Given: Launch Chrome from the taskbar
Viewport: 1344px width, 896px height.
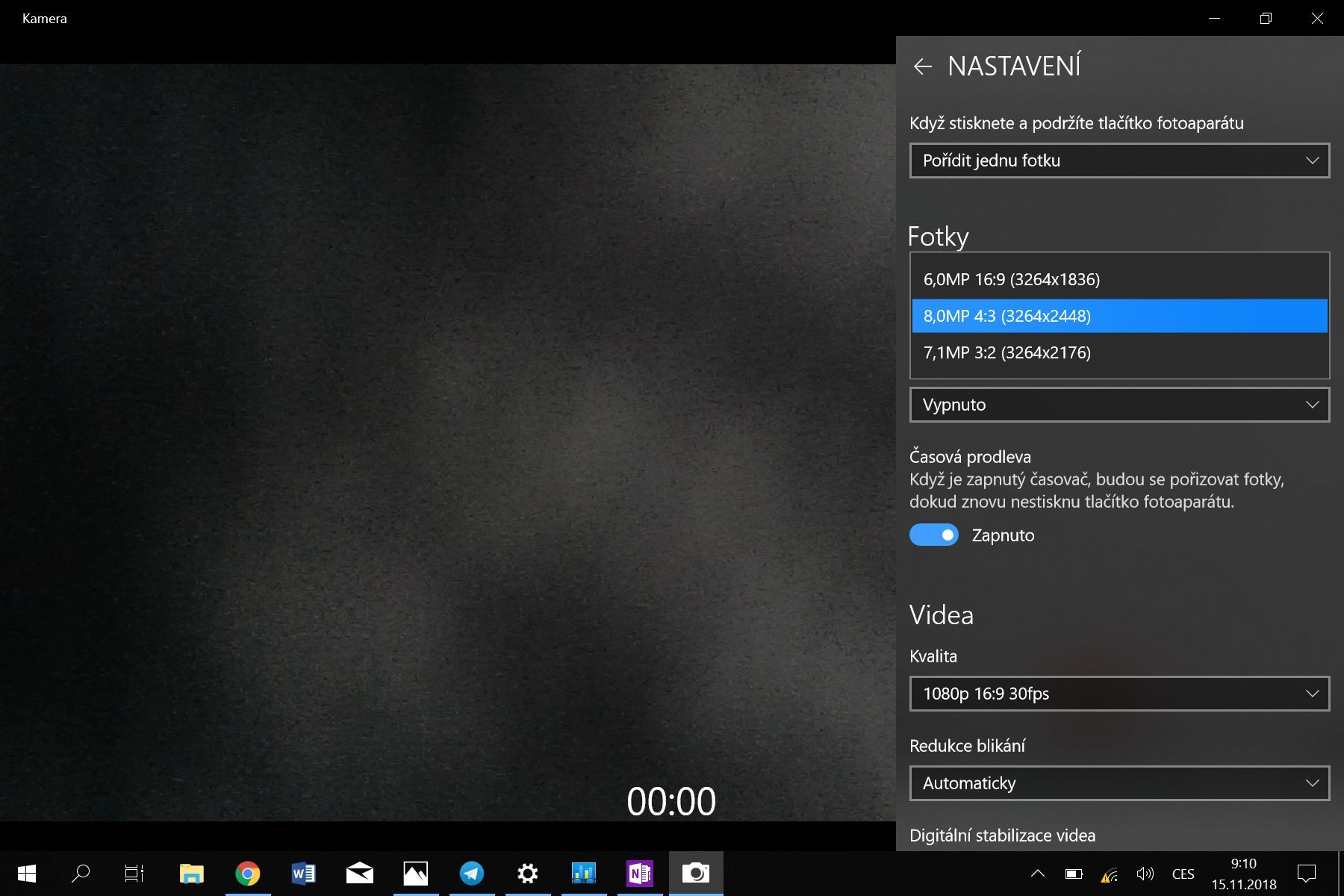Looking at the screenshot, I should click(247, 872).
